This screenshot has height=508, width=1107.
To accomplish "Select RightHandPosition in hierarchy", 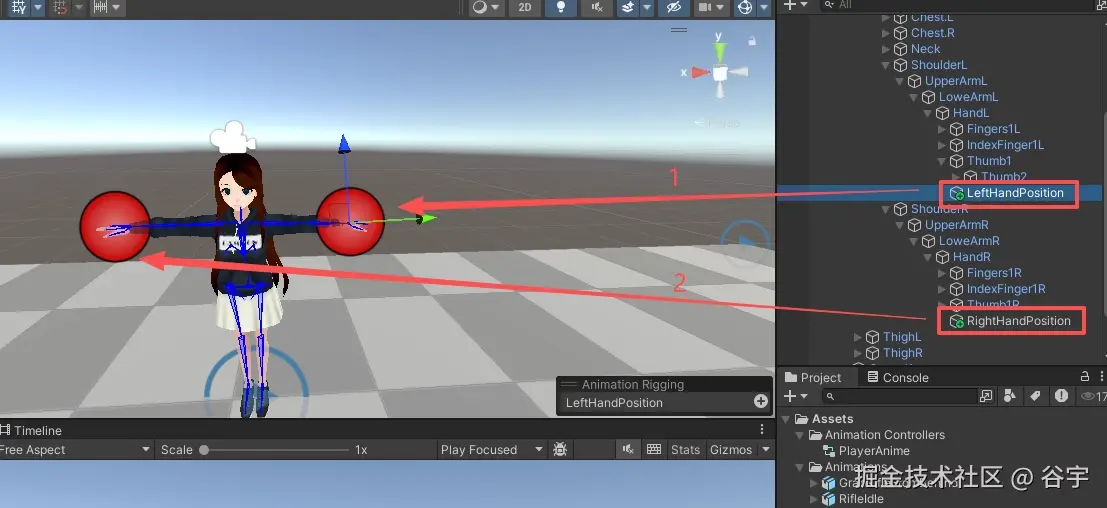I will pyautogui.click(x=1019, y=321).
